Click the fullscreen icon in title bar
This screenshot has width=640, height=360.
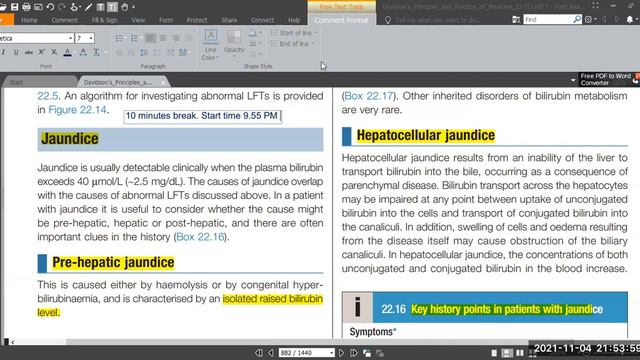tap(596, 5)
